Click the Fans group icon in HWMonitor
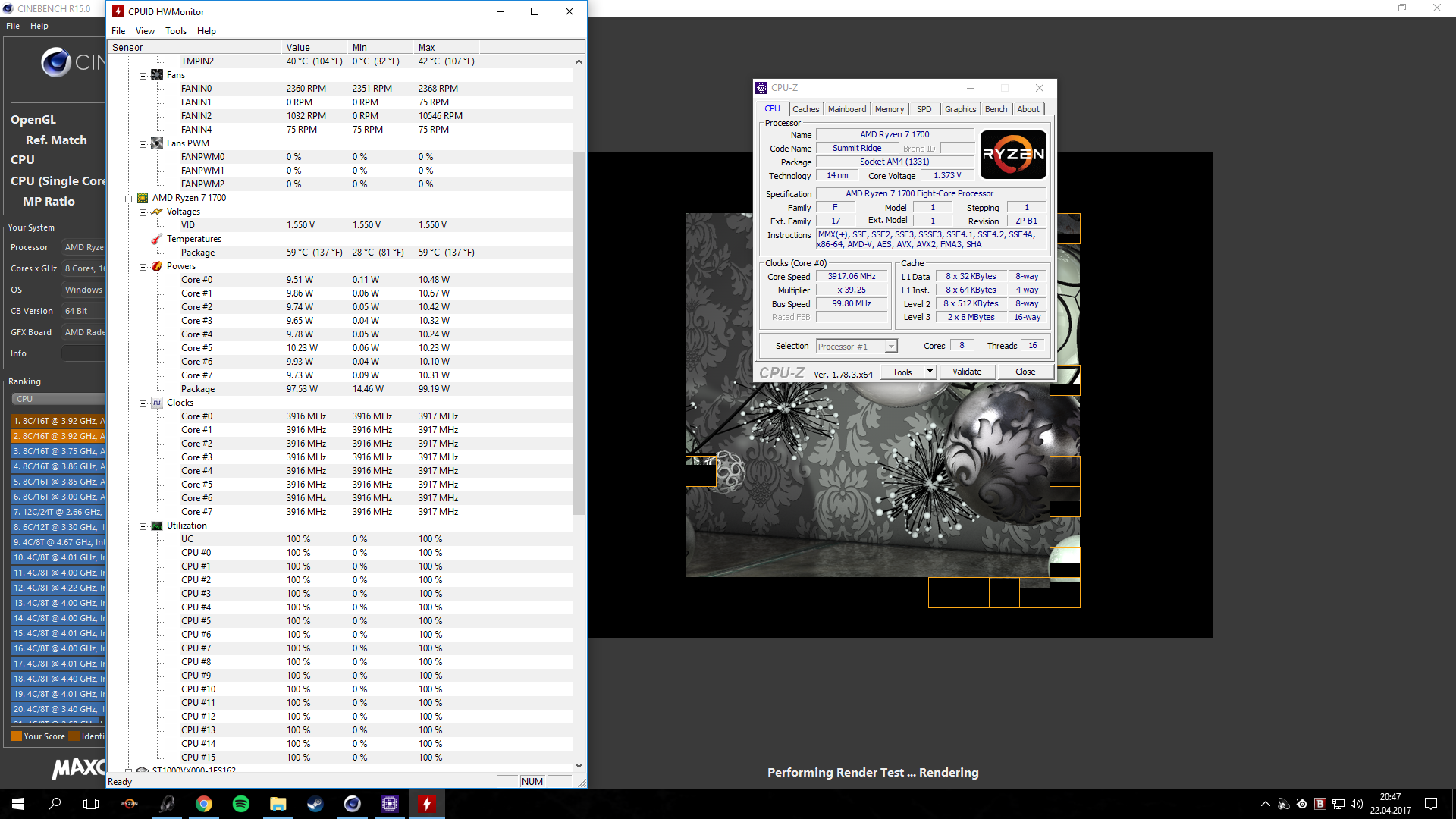The height and width of the screenshot is (819, 1456). tap(157, 75)
